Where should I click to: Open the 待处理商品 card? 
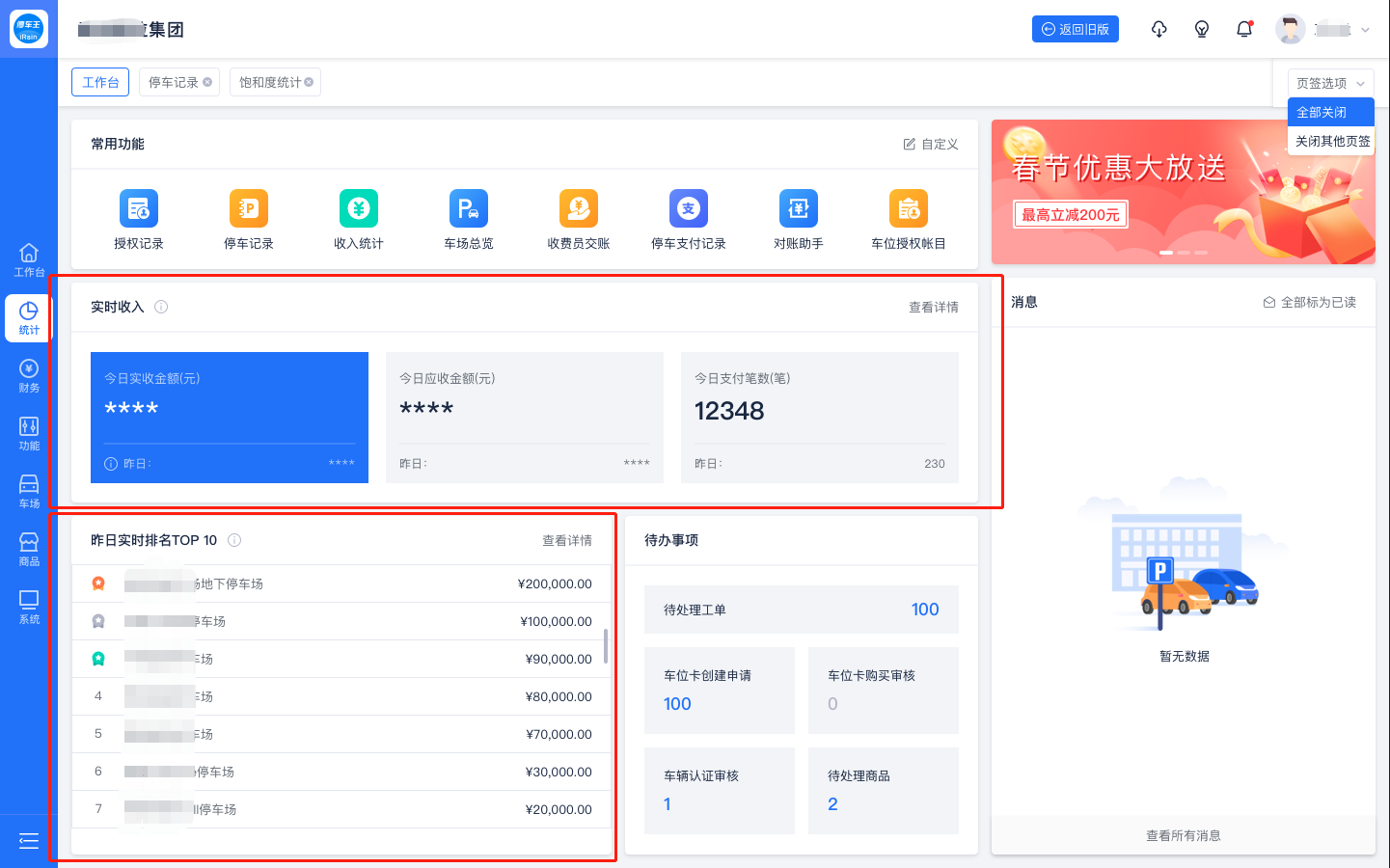coord(884,791)
